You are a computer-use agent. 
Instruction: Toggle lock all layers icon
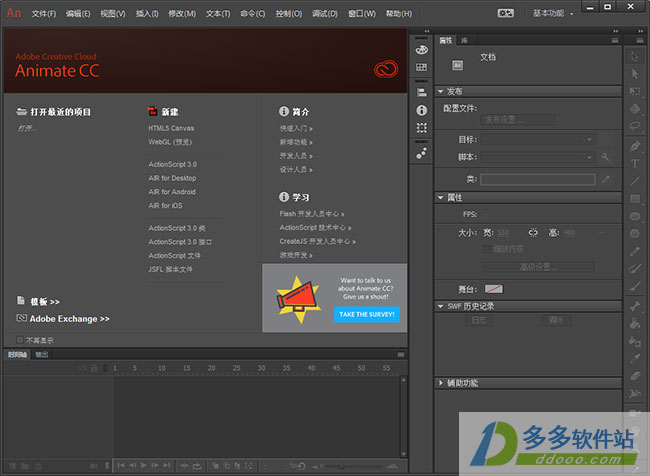[x=94, y=368]
